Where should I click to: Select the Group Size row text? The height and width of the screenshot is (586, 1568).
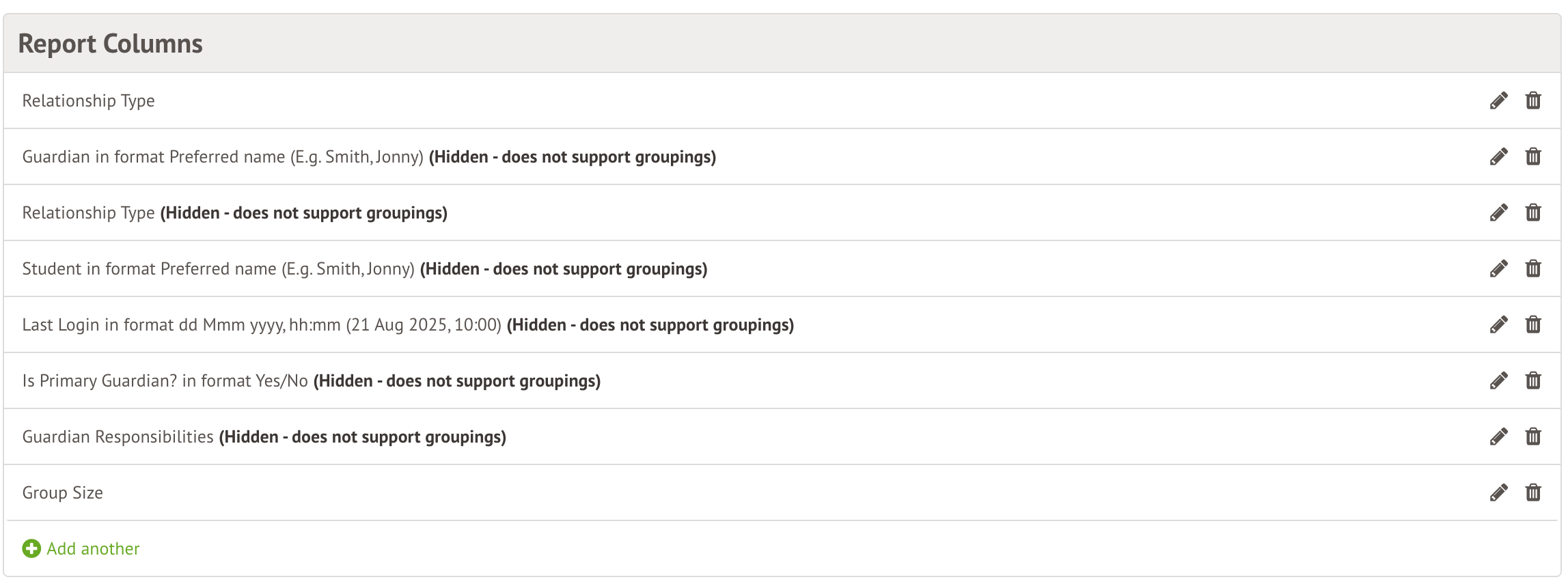63,493
